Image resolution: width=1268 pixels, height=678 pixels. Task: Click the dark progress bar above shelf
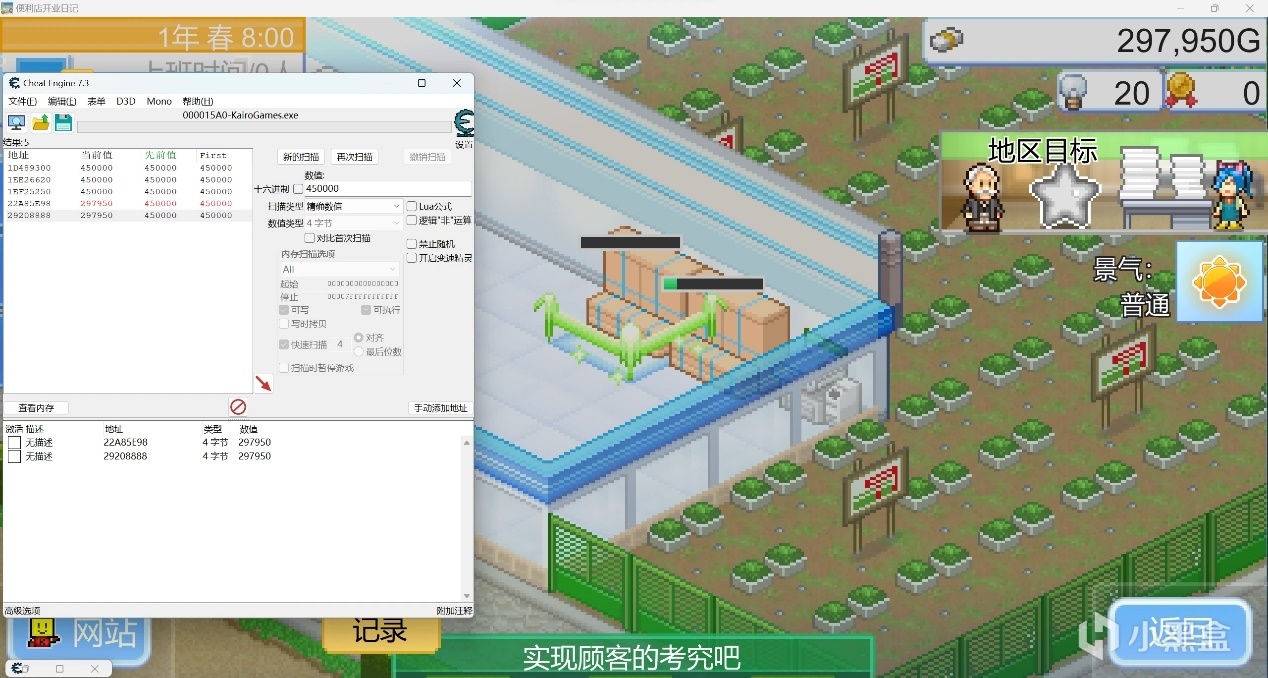tap(630, 242)
